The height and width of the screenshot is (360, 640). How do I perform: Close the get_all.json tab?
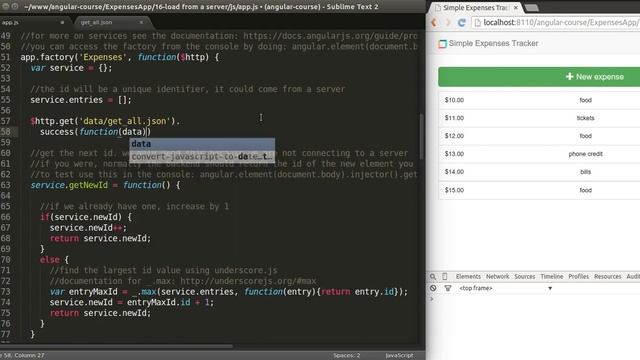(x=141, y=22)
